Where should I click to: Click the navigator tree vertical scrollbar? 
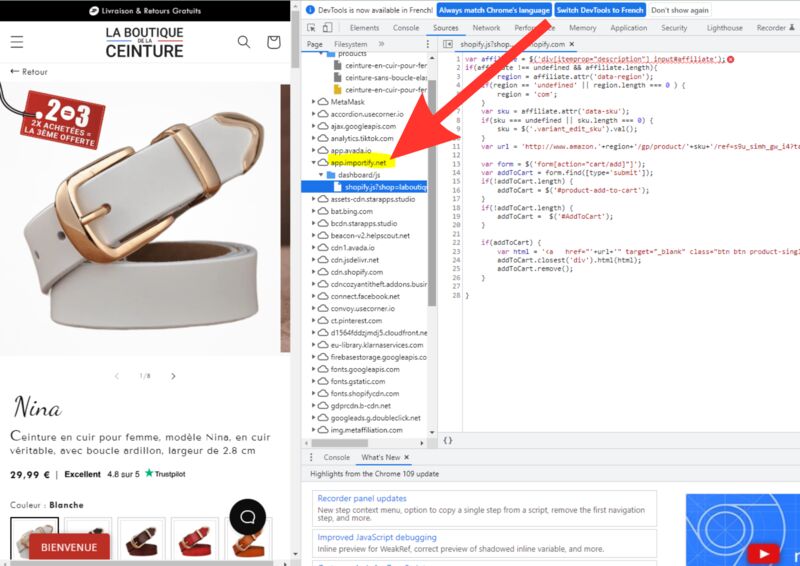pos(432,192)
